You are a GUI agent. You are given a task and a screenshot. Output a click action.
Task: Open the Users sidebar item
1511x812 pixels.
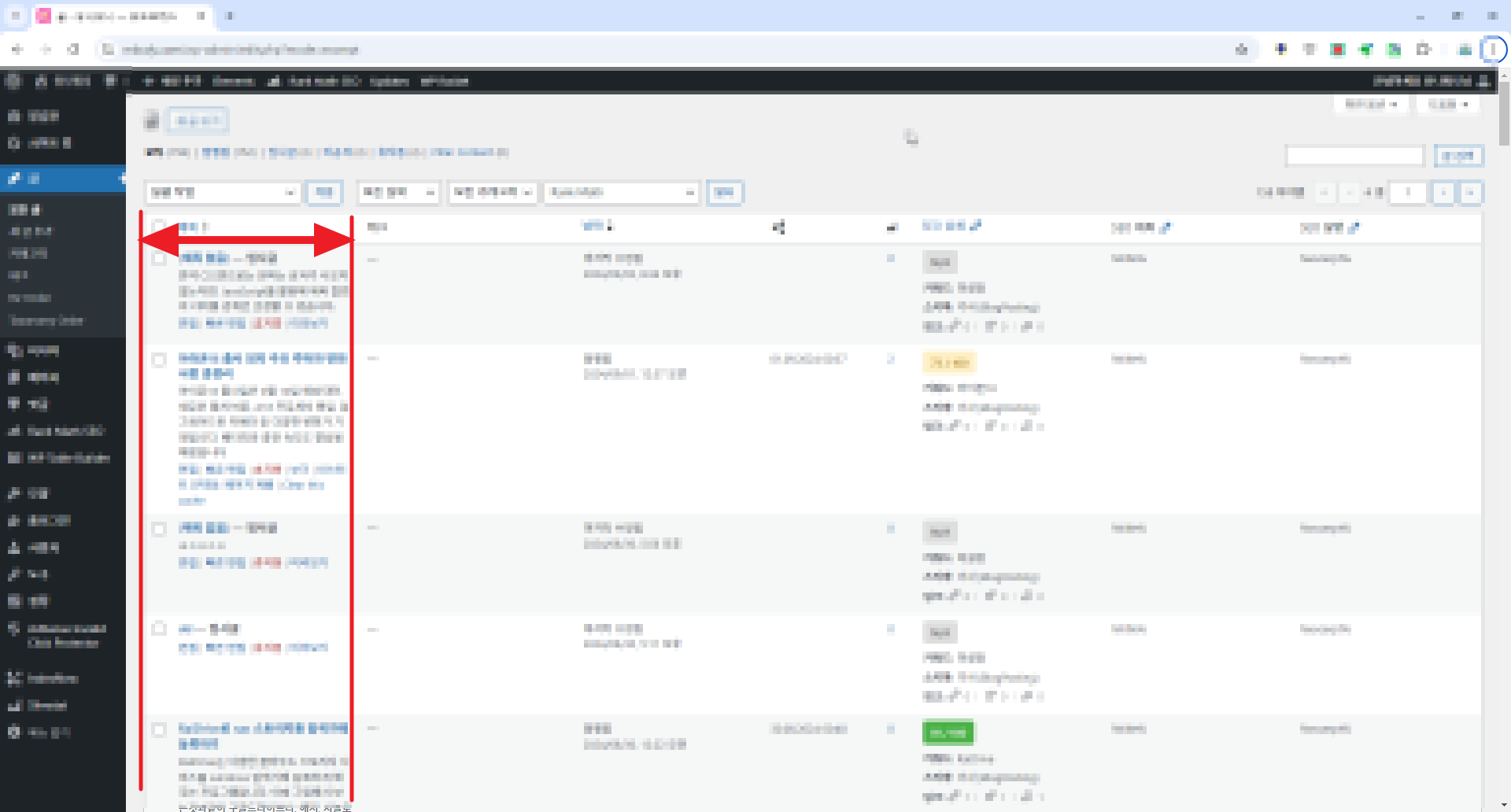(x=63, y=547)
